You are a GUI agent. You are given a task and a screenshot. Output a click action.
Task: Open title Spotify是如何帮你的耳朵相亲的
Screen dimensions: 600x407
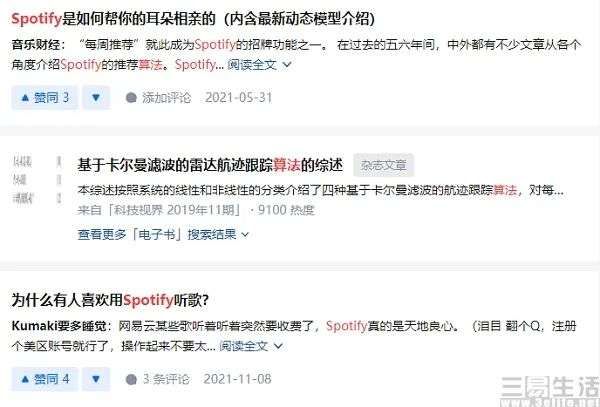point(193,19)
